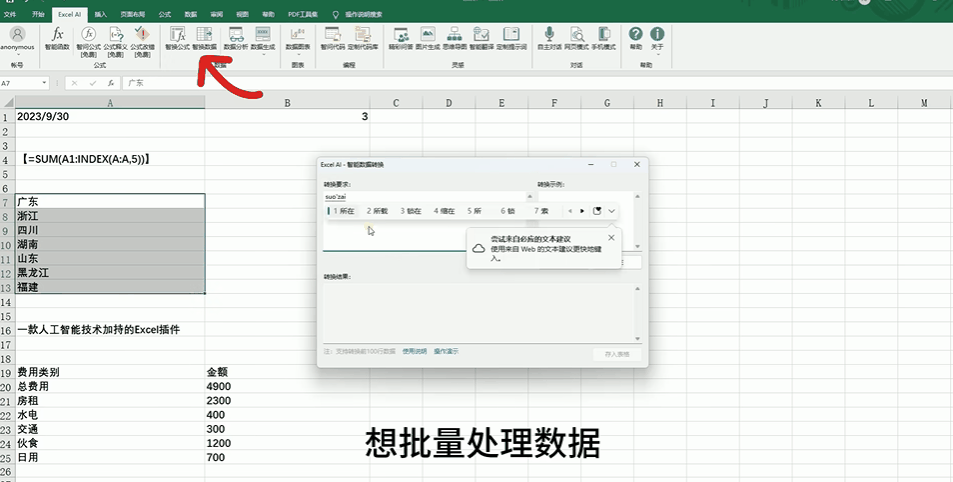Image resolution: width=953 pixels, height=482 pixels.
Task: Open 数据图表 chart tool
Action: tap(298, 34)
